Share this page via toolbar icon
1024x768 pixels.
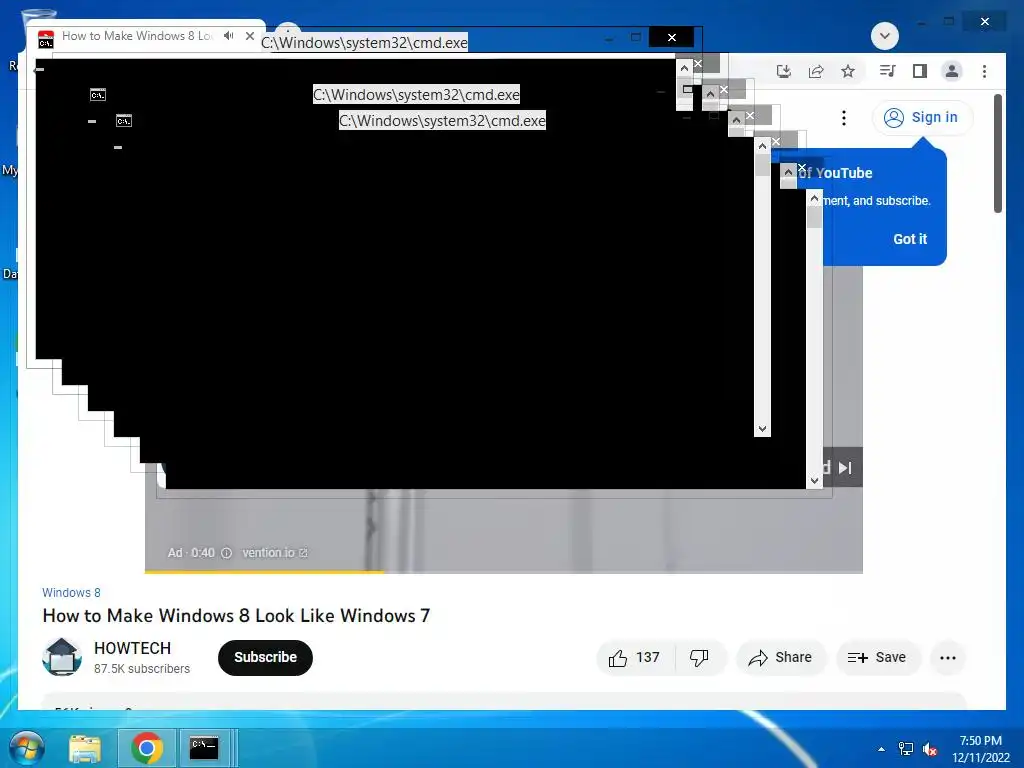tap(816, 71)
